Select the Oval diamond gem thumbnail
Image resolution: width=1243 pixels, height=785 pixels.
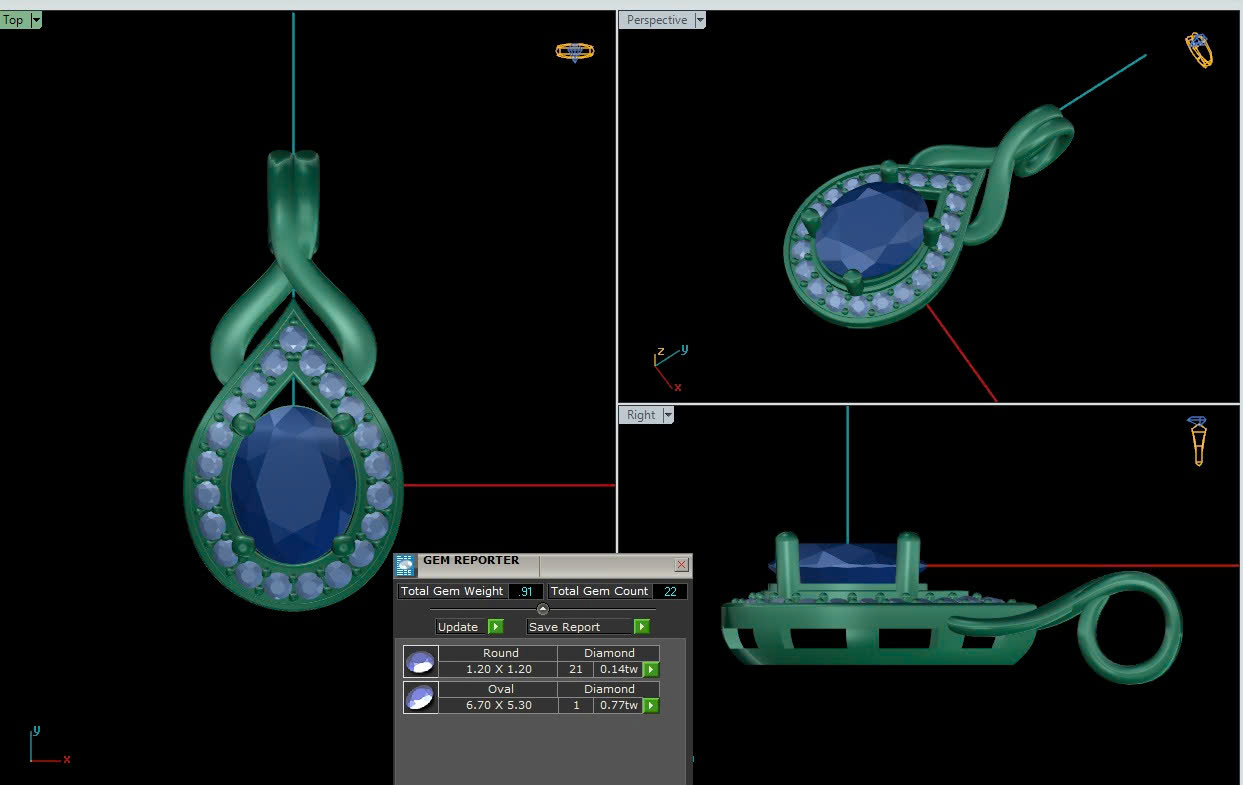pos(421,697)
